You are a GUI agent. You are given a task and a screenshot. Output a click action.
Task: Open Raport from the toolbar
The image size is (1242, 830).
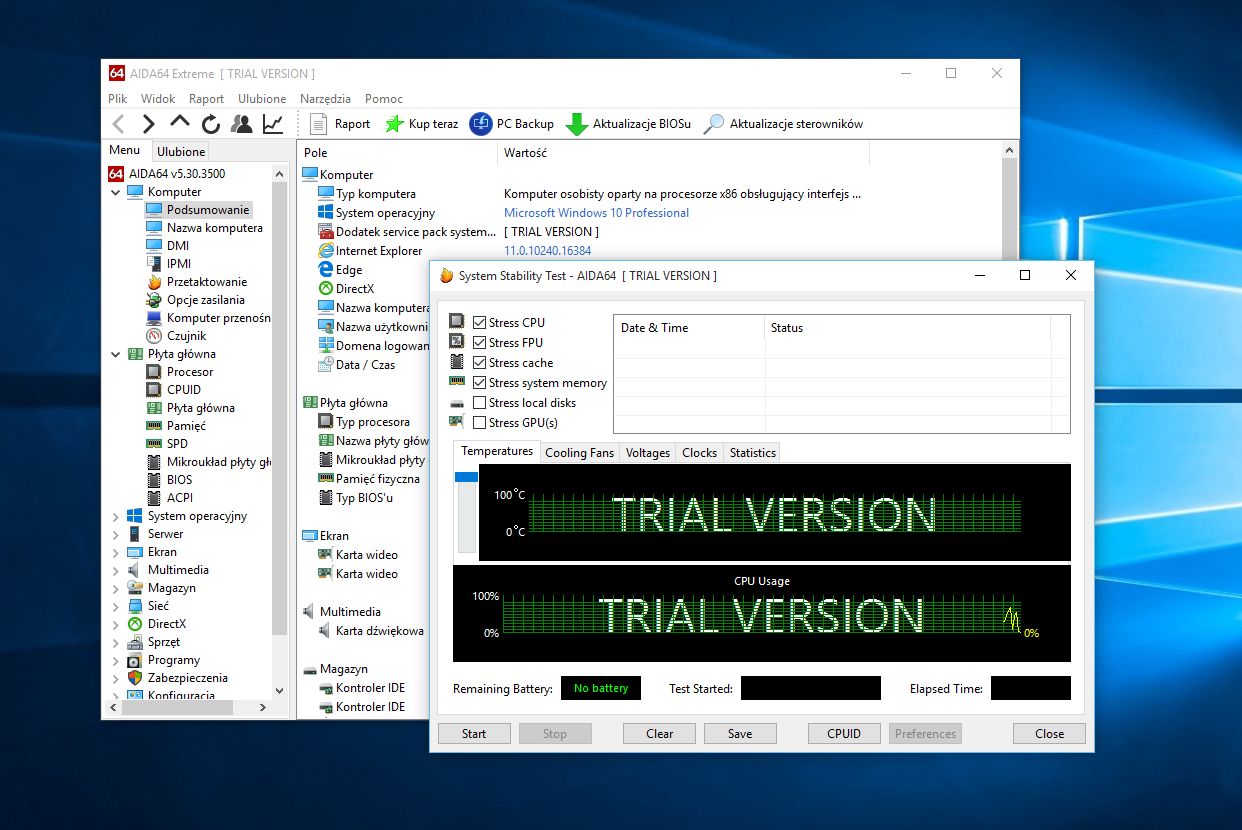[x=340, y=124]
